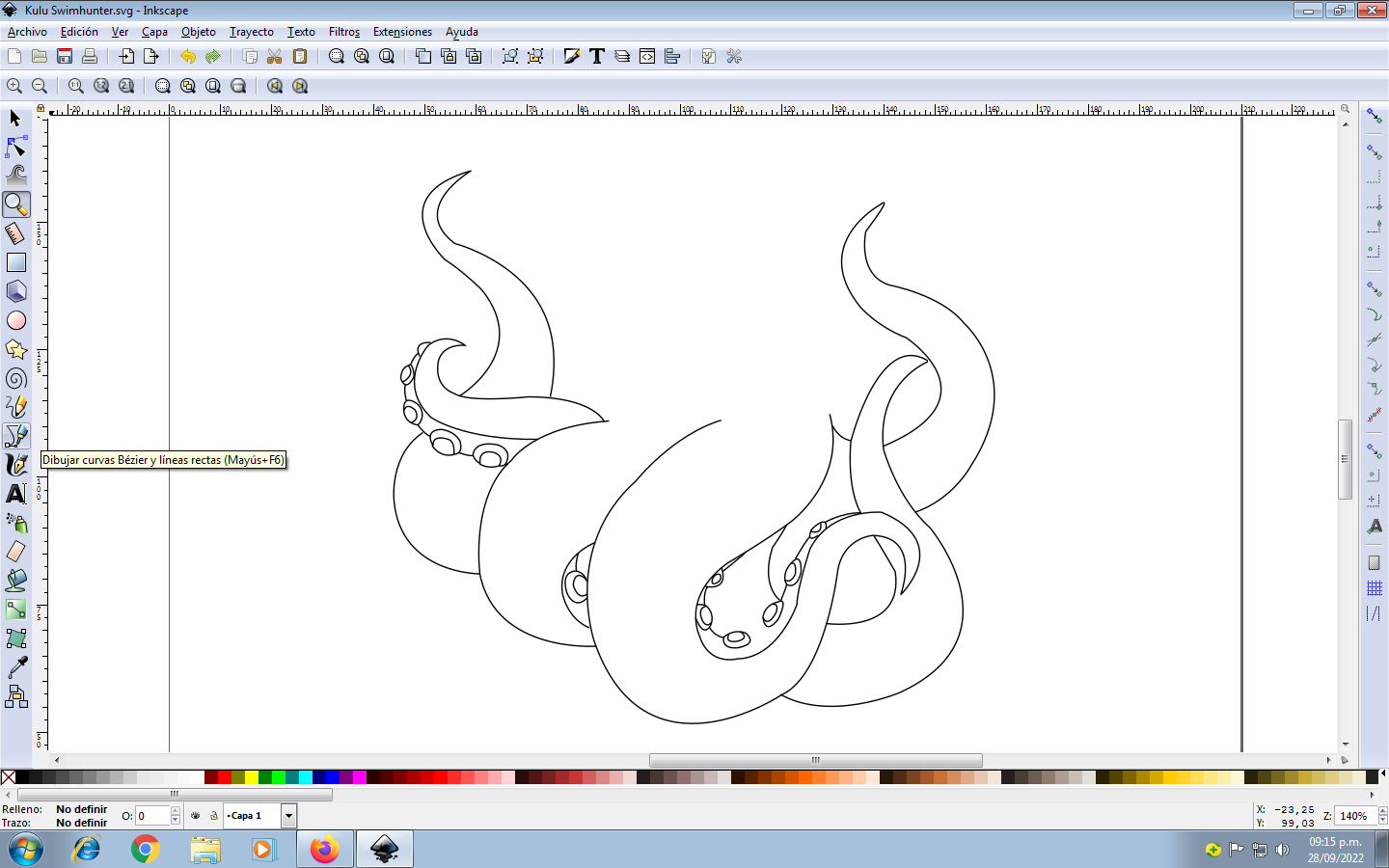
Task: Open the Layers dialog icon
Action: [622, 56]
